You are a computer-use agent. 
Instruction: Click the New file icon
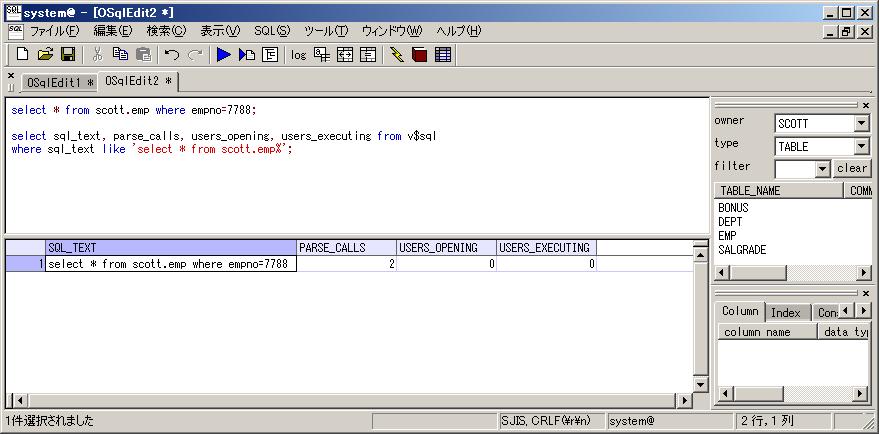point(22,55)
